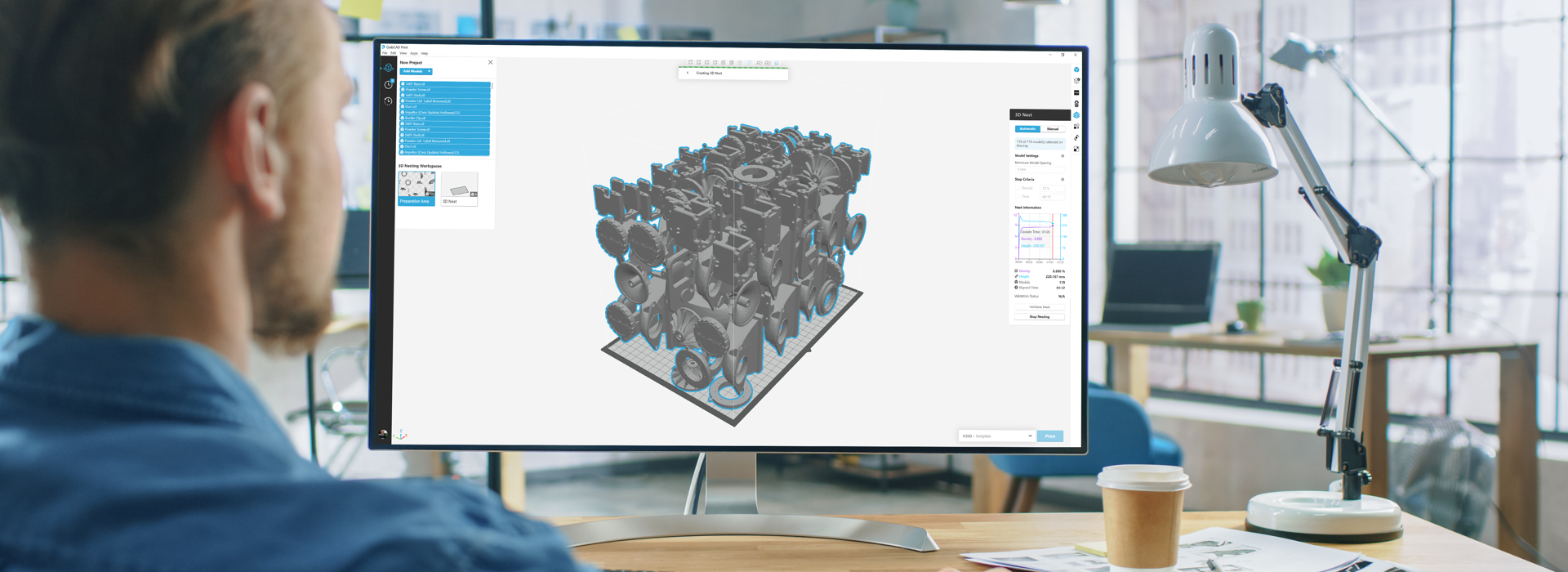Open the File menu
1568x572 pixels.
[385, 54]
